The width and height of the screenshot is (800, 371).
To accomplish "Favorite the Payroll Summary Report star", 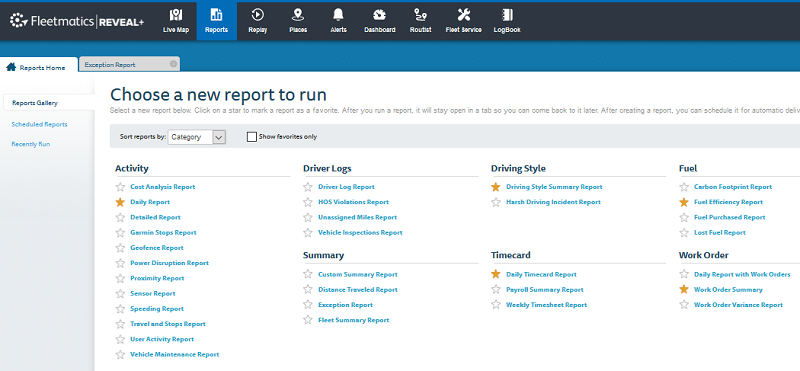I will coord(495,289).
